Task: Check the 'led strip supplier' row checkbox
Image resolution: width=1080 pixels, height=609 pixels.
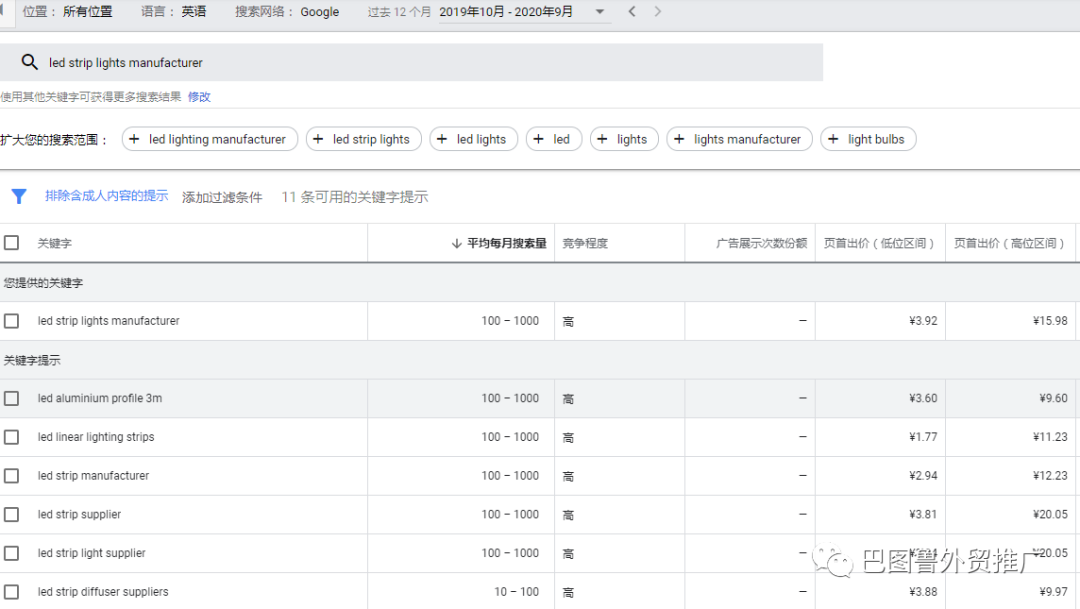Action: click(11, 514)
